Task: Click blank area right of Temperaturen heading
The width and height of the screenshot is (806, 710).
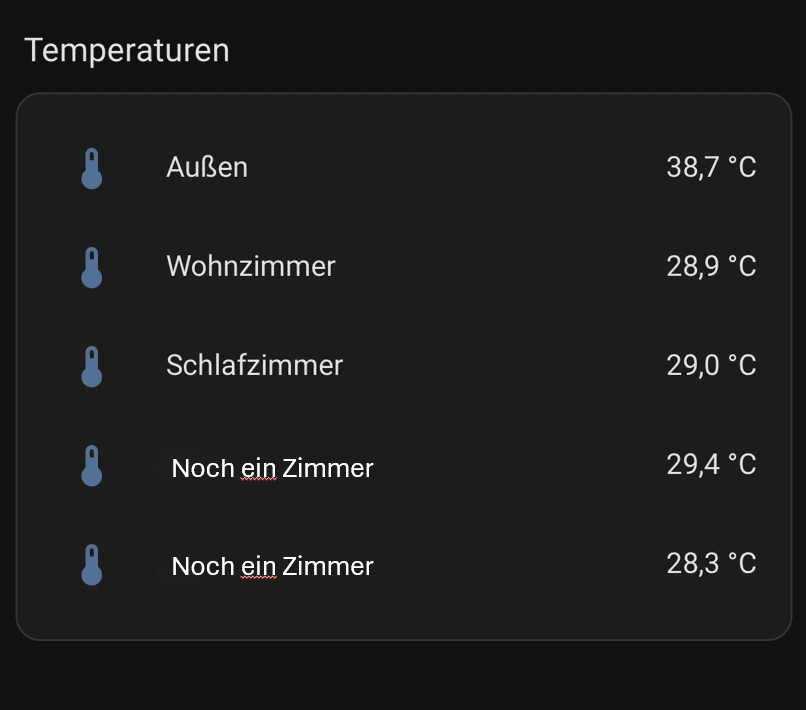Action: (x=514, y=50)
